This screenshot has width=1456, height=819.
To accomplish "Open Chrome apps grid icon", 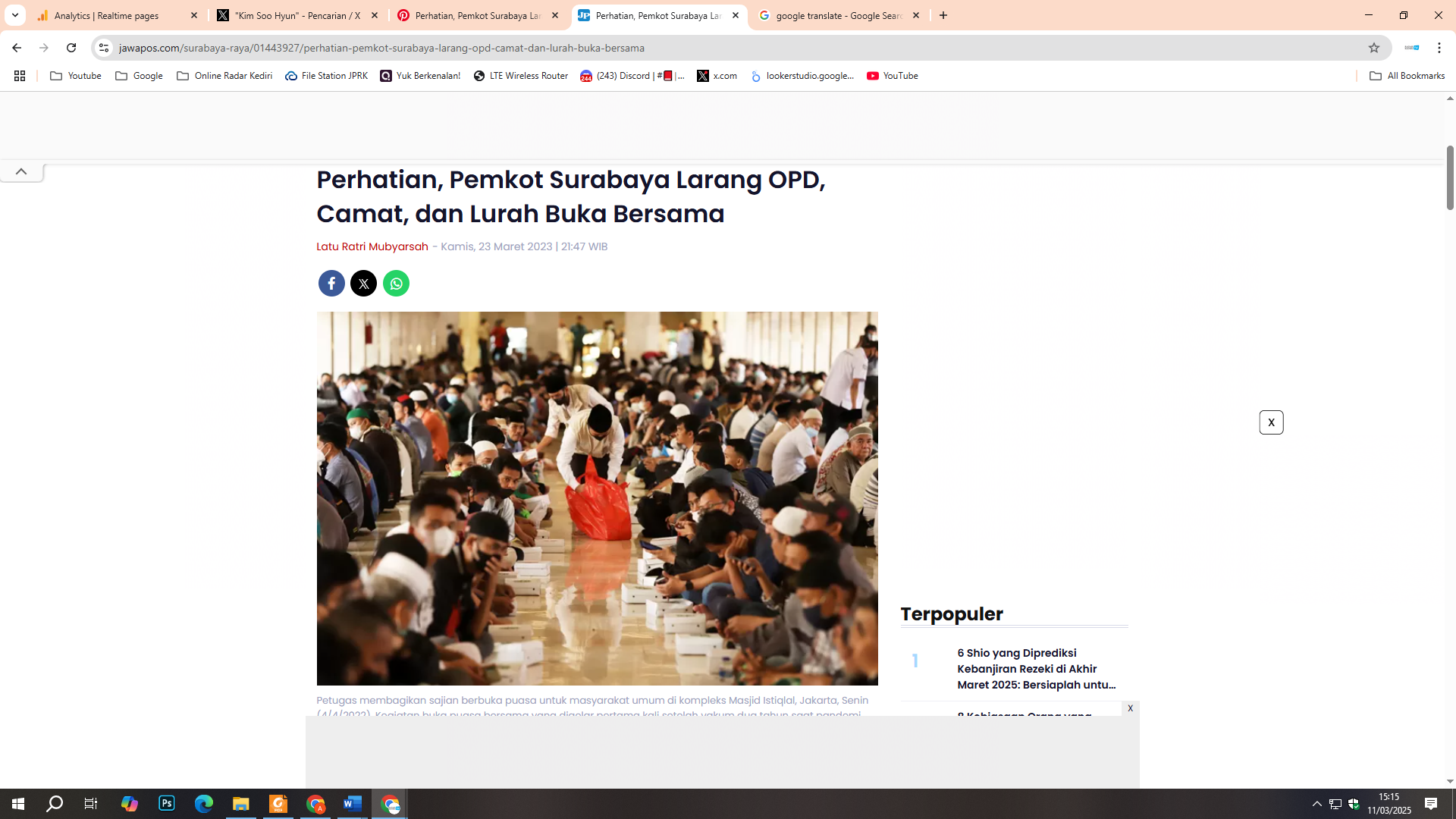I will click(20, 76).
